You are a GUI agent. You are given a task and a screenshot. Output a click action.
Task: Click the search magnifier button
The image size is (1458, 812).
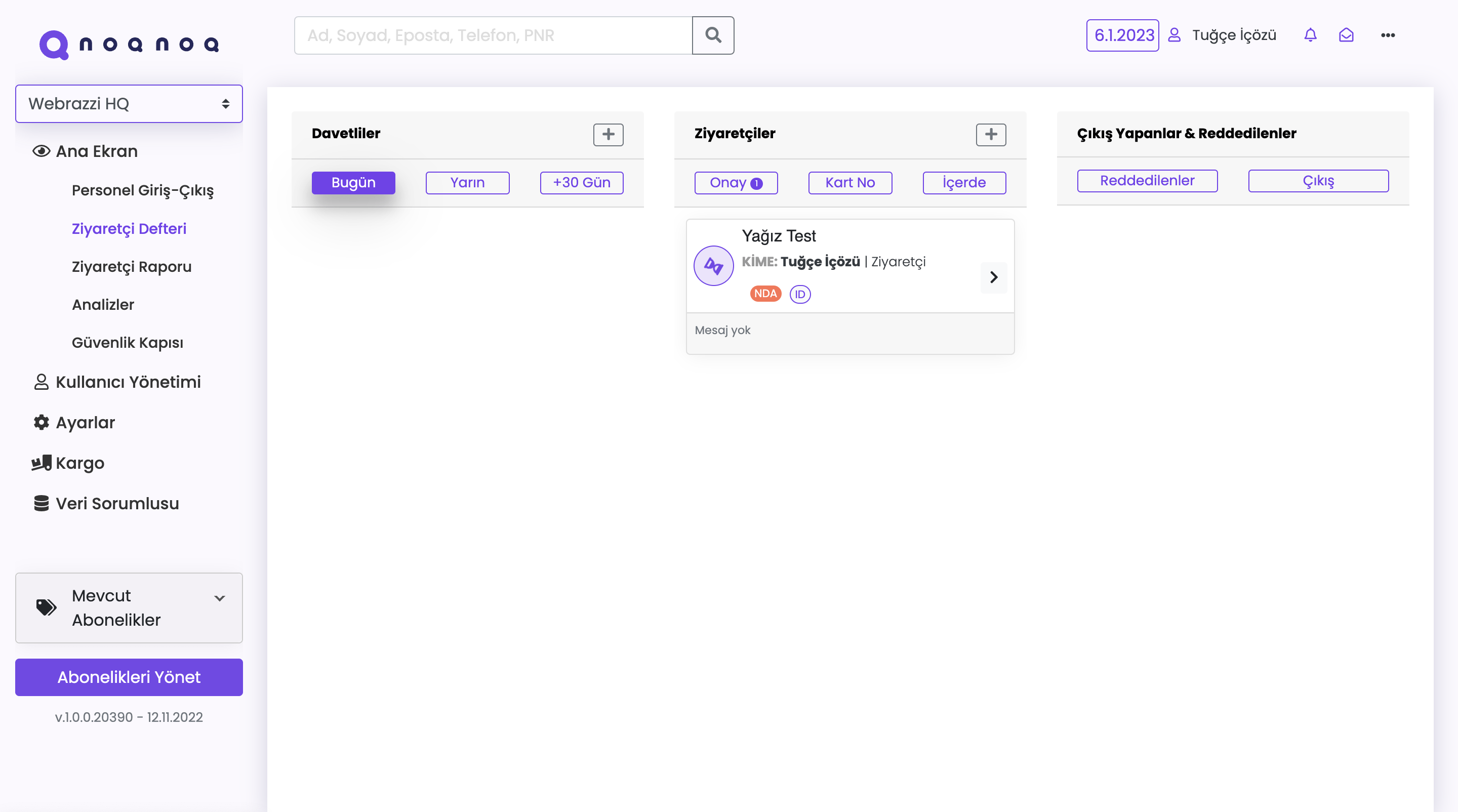point(713,35)
